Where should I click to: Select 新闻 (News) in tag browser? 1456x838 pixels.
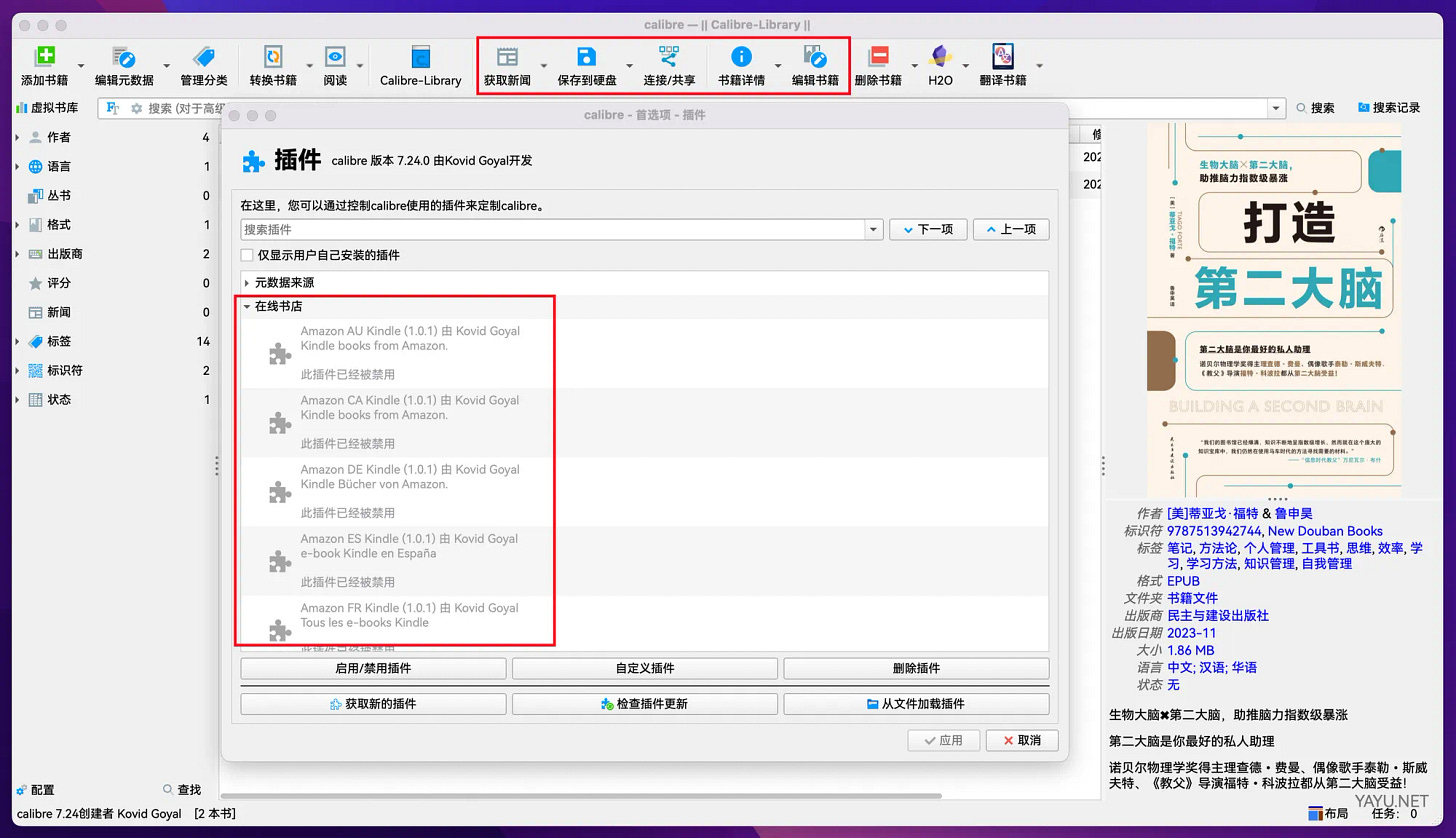point(59,312)
